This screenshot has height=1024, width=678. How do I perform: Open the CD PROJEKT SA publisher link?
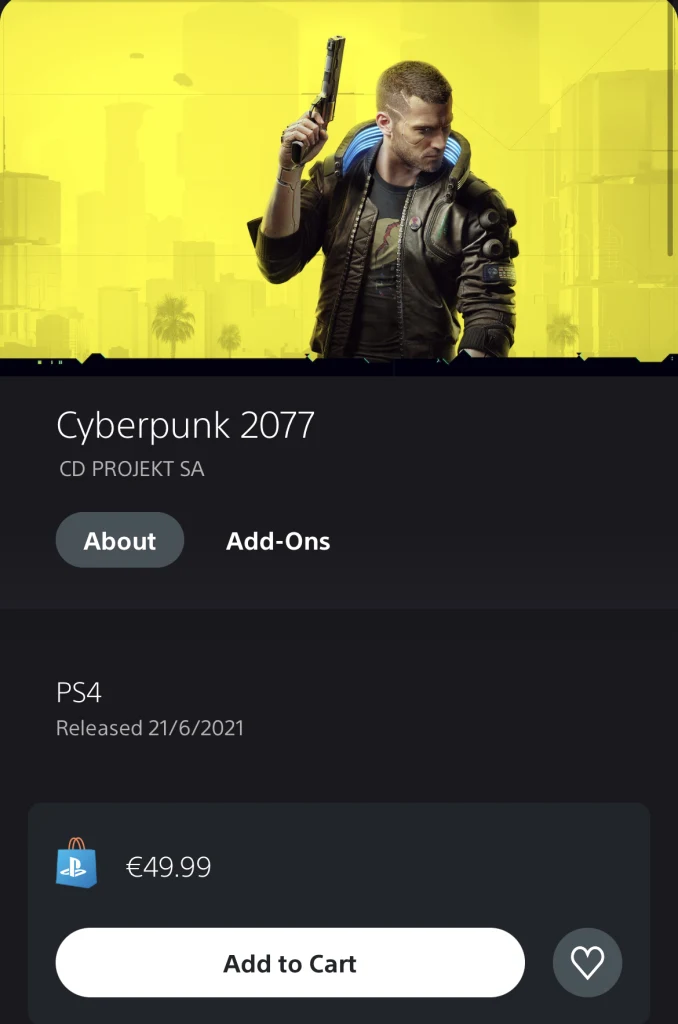point(131,469)
